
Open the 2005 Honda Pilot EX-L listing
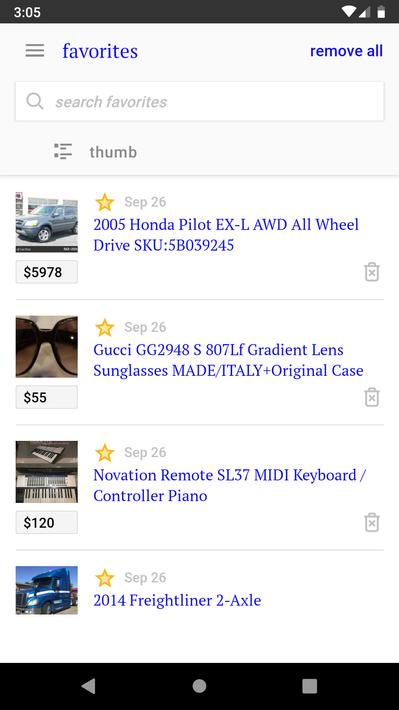226,235
